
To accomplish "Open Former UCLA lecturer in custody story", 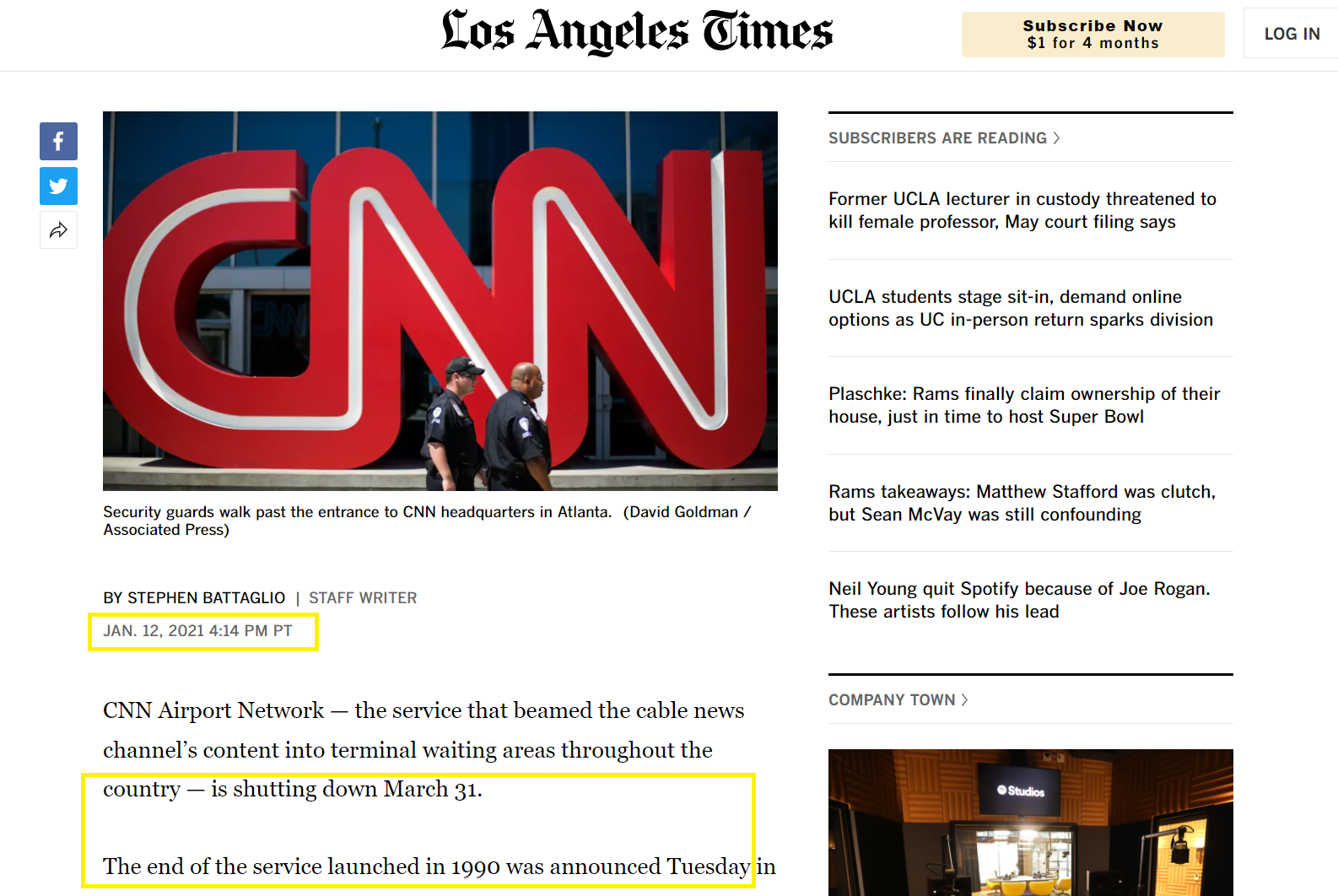I will [1022, 210].
